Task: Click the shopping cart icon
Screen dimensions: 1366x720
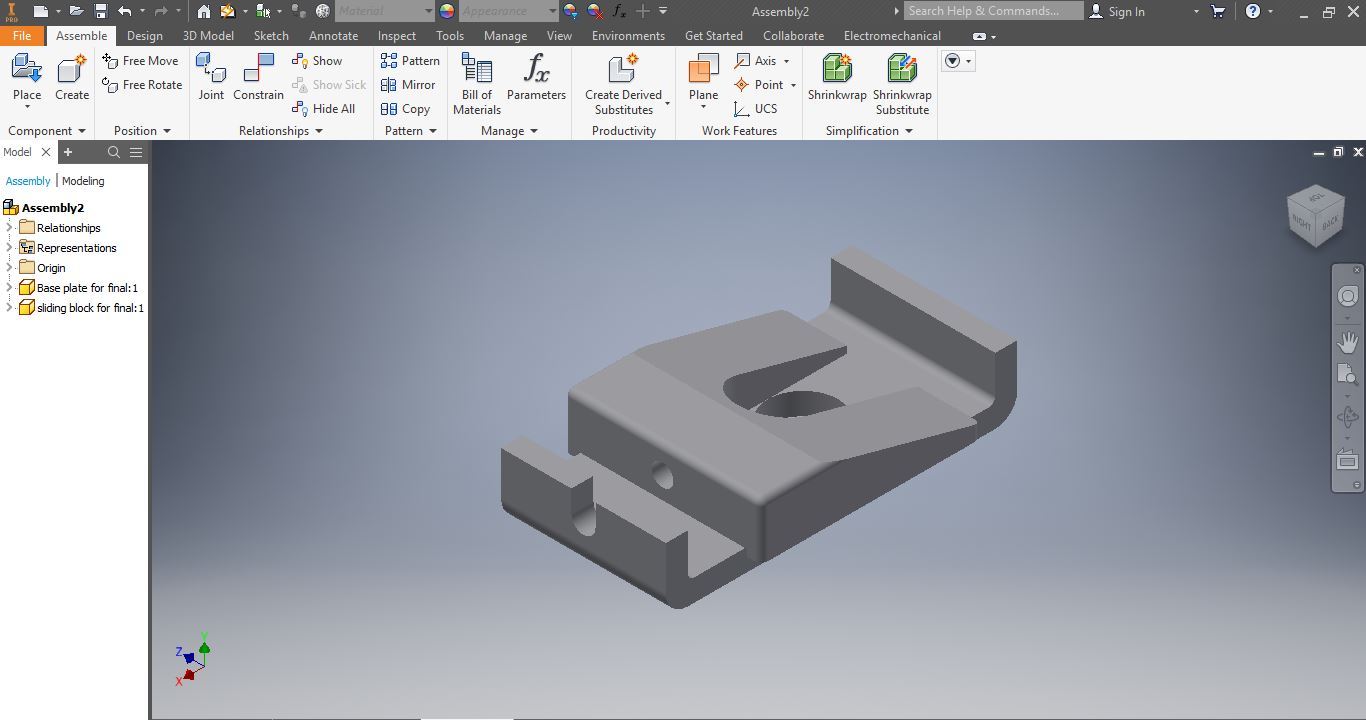Action: pyautogui.click(x=1218, y=11)
